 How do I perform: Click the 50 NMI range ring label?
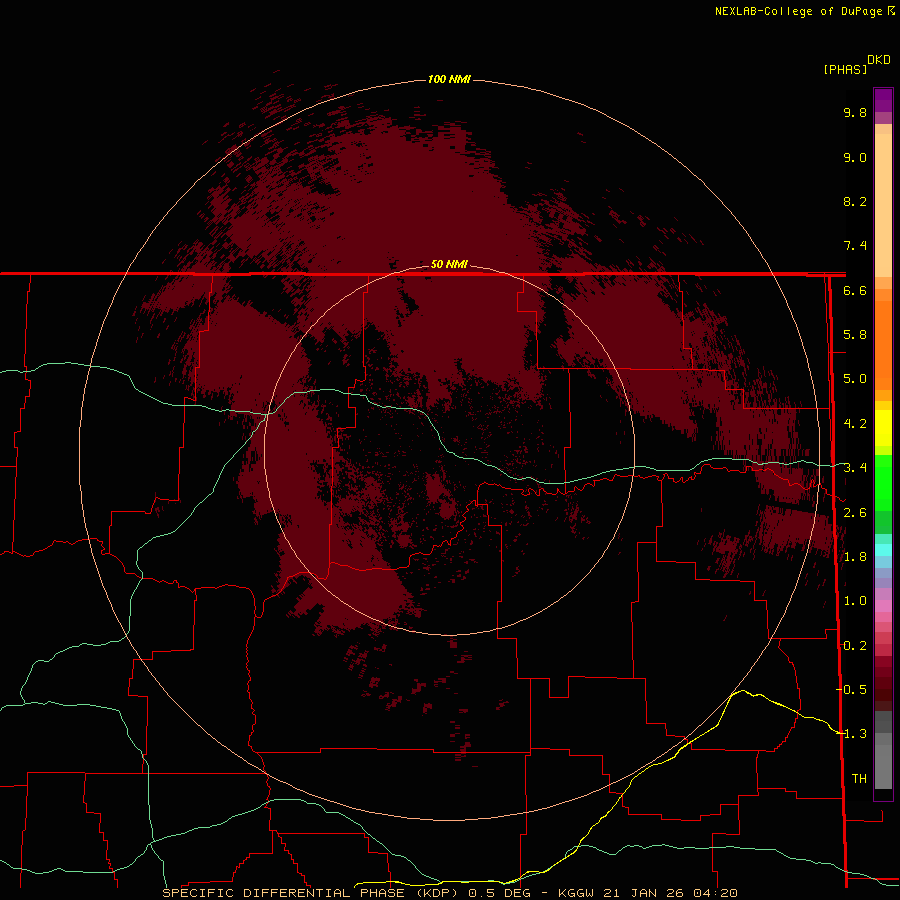pyautogui.click(x=449, y=264)
